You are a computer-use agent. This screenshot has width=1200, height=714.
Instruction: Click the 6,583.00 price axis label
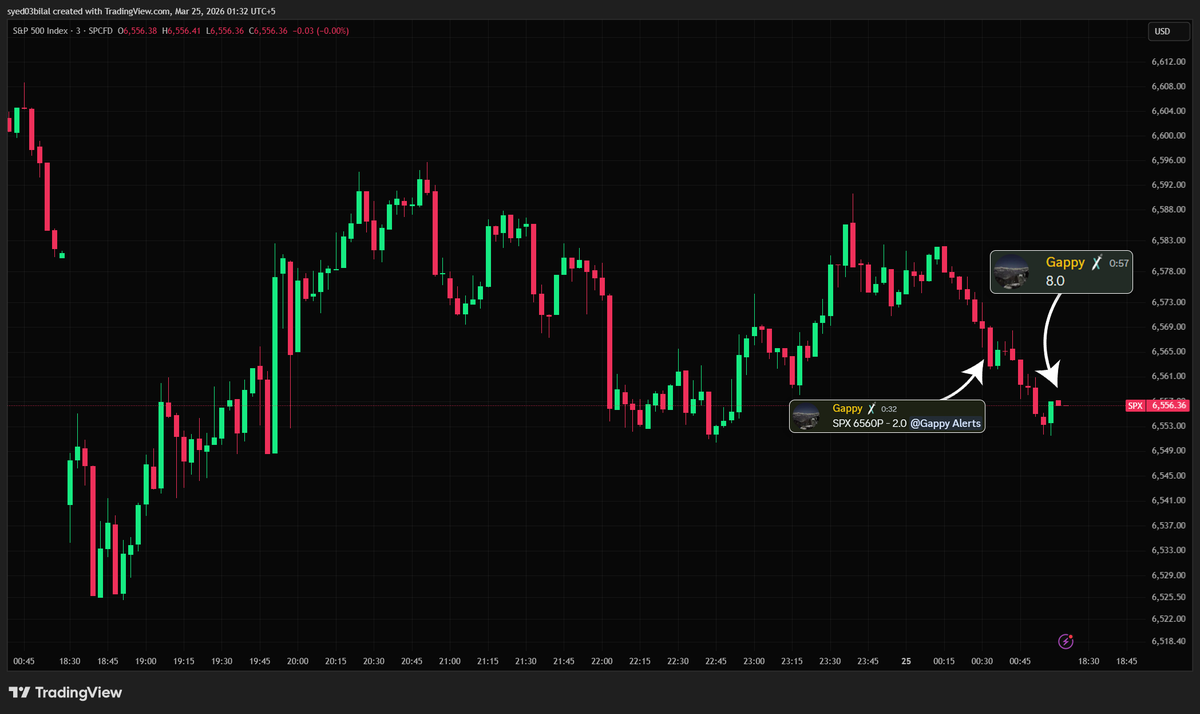[x=1168, y=241]
